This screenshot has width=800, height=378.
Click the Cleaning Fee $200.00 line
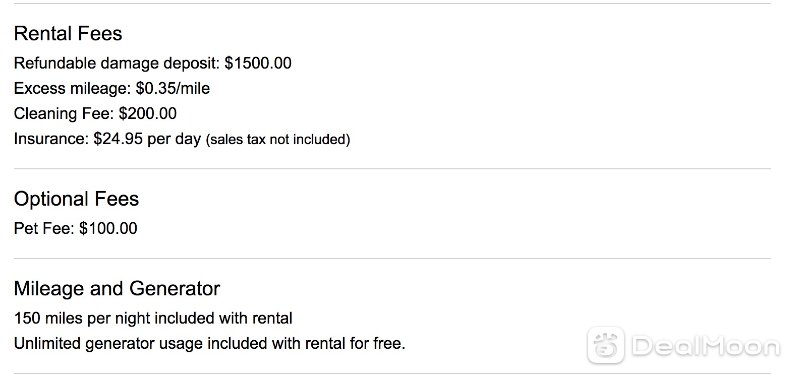tap(95, 113)
